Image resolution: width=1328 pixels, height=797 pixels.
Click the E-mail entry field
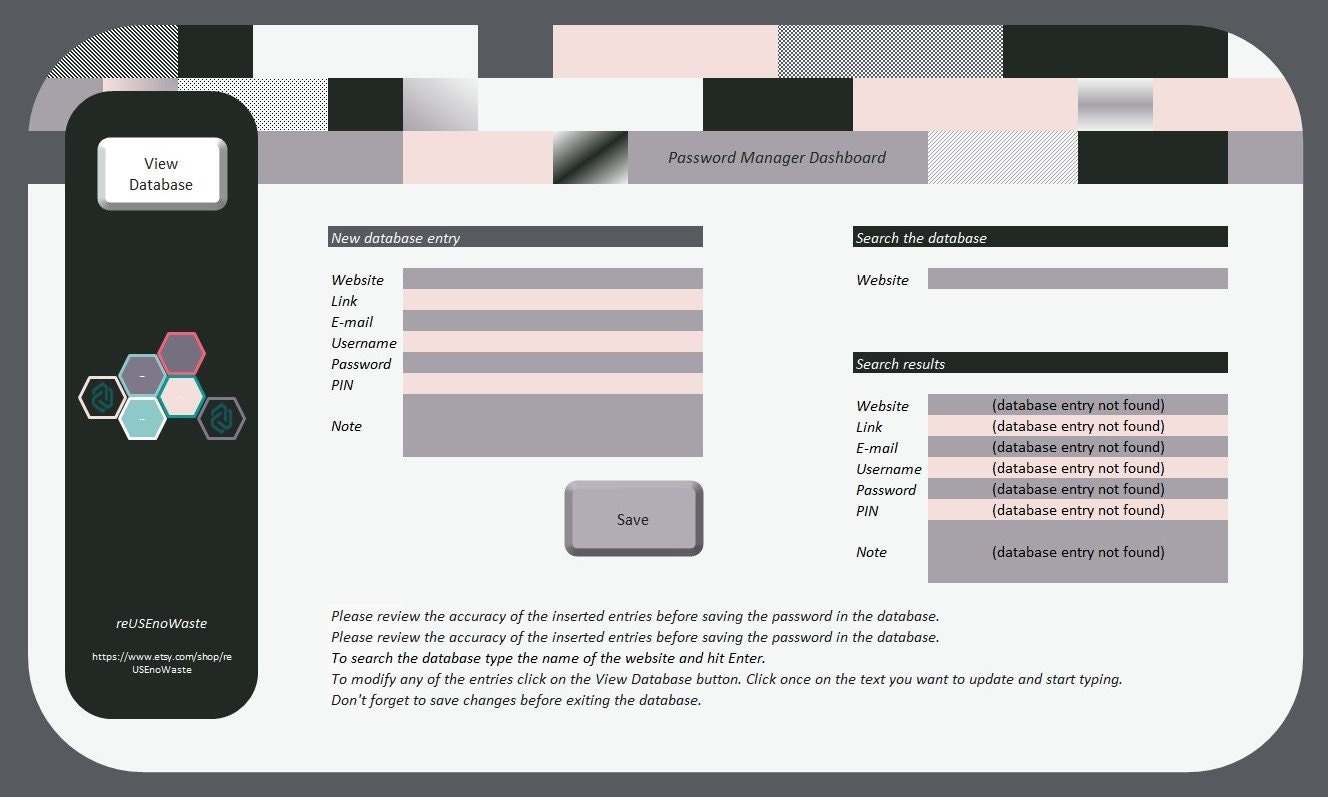tap(551, 320)
